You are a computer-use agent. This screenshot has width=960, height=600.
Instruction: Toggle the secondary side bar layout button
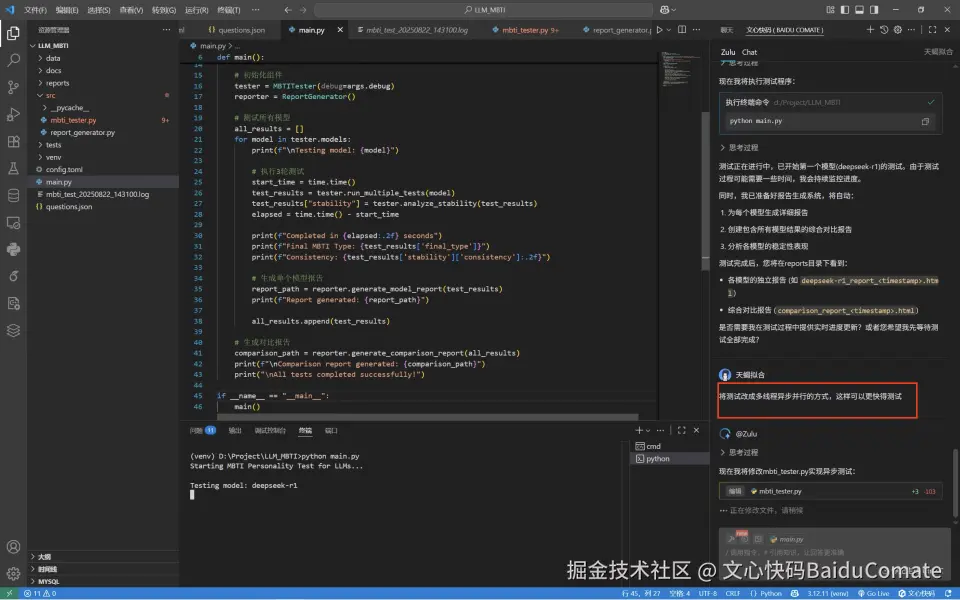872,9
